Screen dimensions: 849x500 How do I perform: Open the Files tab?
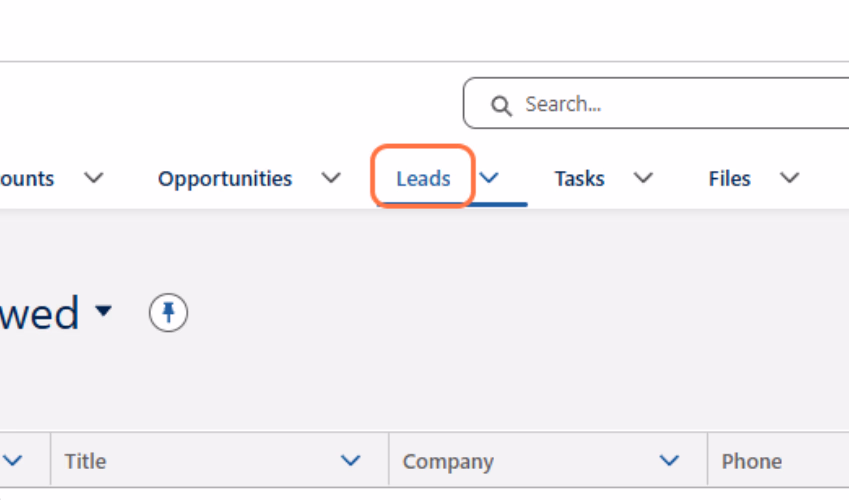pos(729,178)
